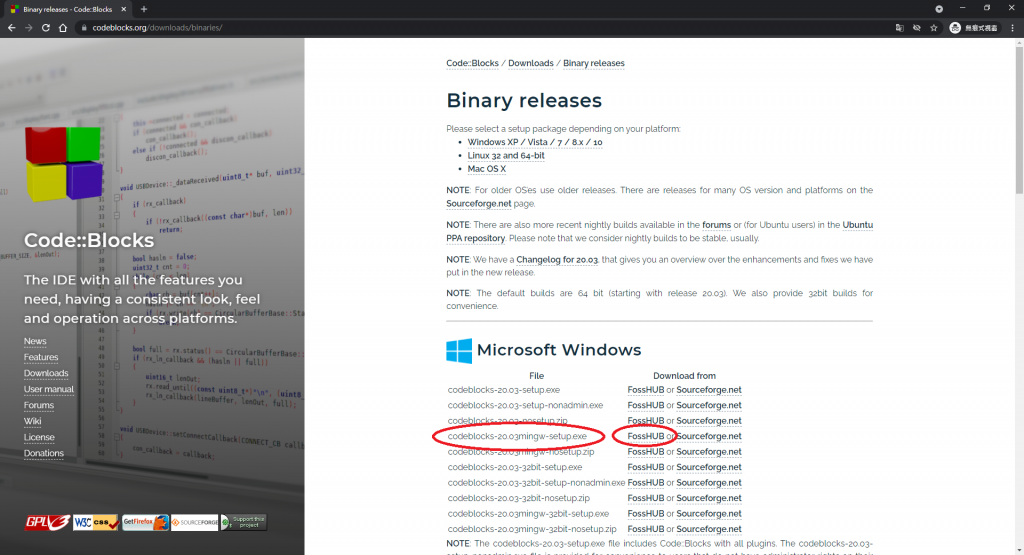This screenshot has width=1024, height=555.
Task: Open the Changelog for 20.03 link
Action: pos(557,259)
